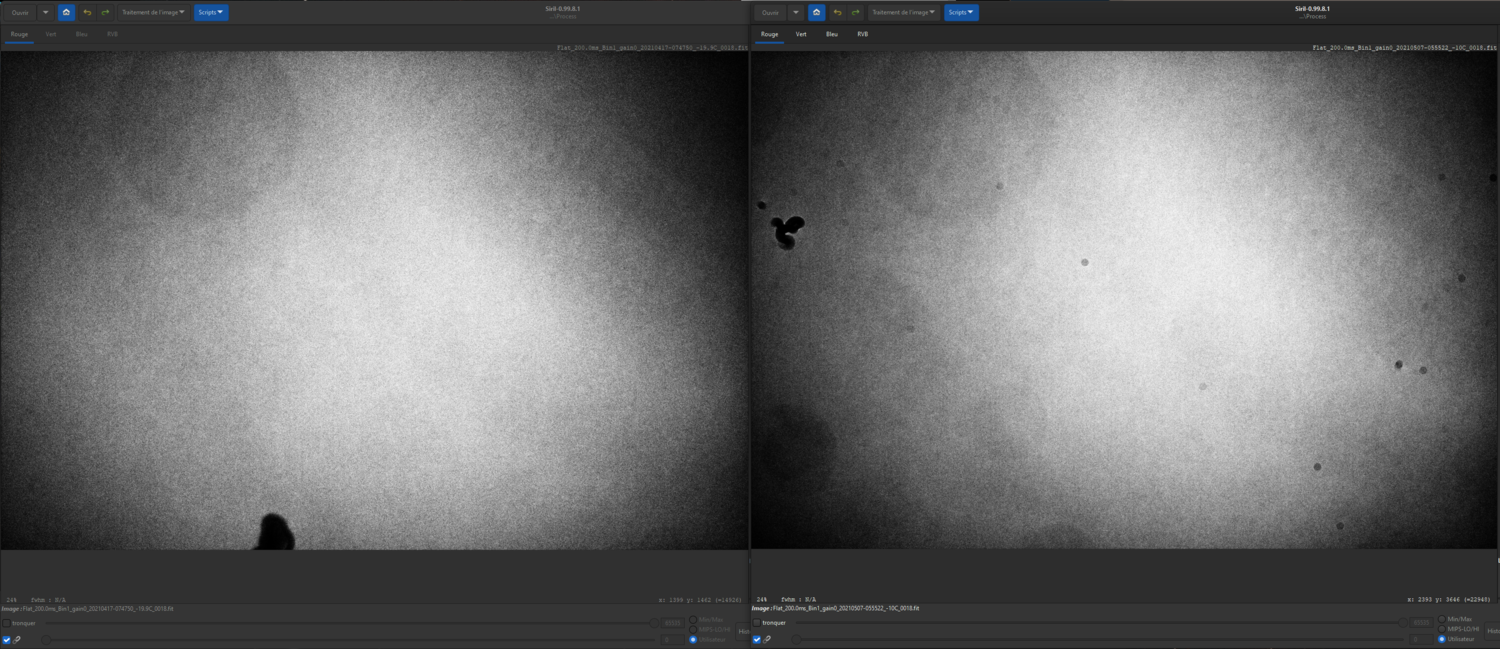Click lower cutoff slider handle, right window
Viewport: 1500px width, 649px height.
pos(796,639)
